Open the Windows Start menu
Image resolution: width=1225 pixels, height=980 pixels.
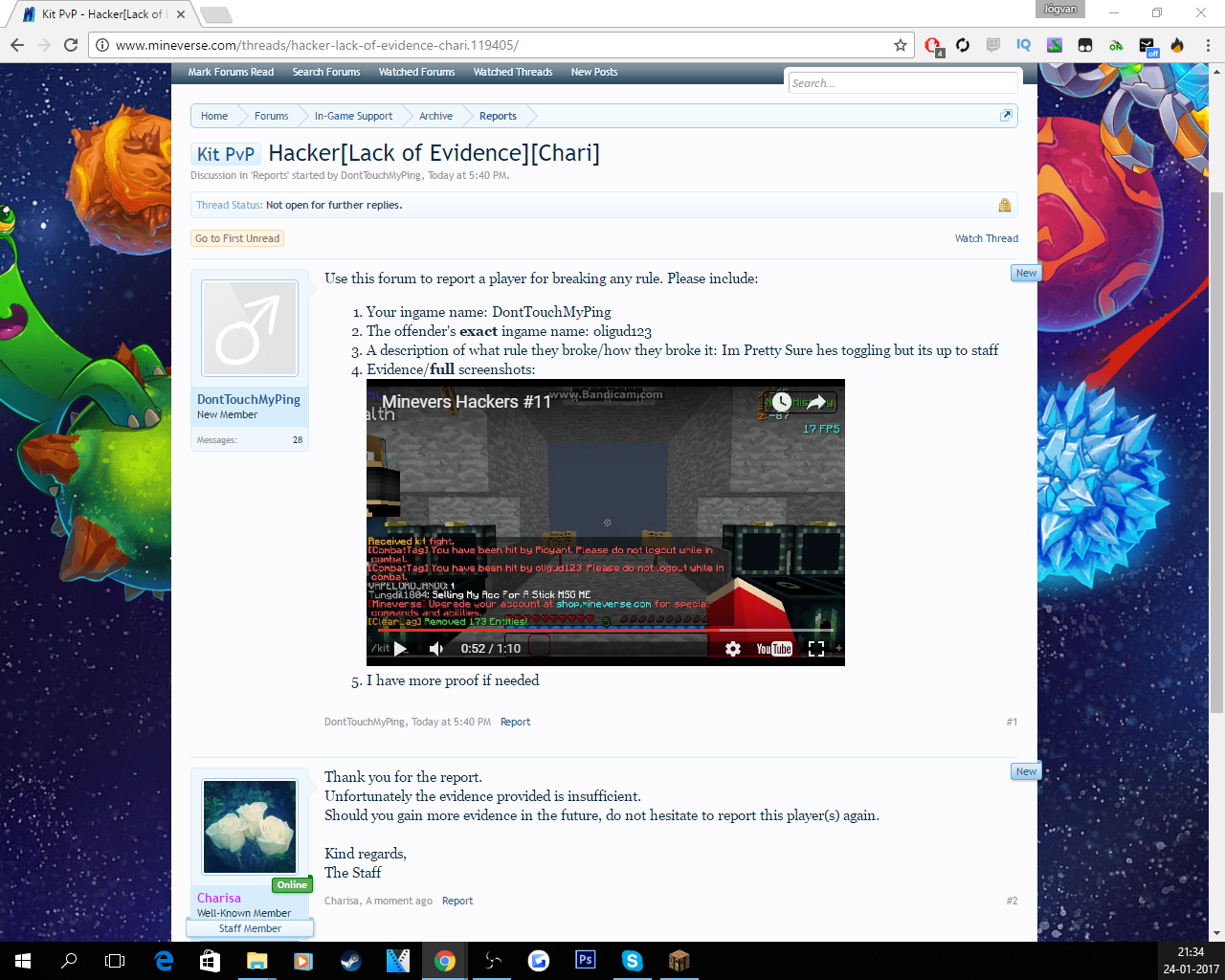click(x=23, y=961)
